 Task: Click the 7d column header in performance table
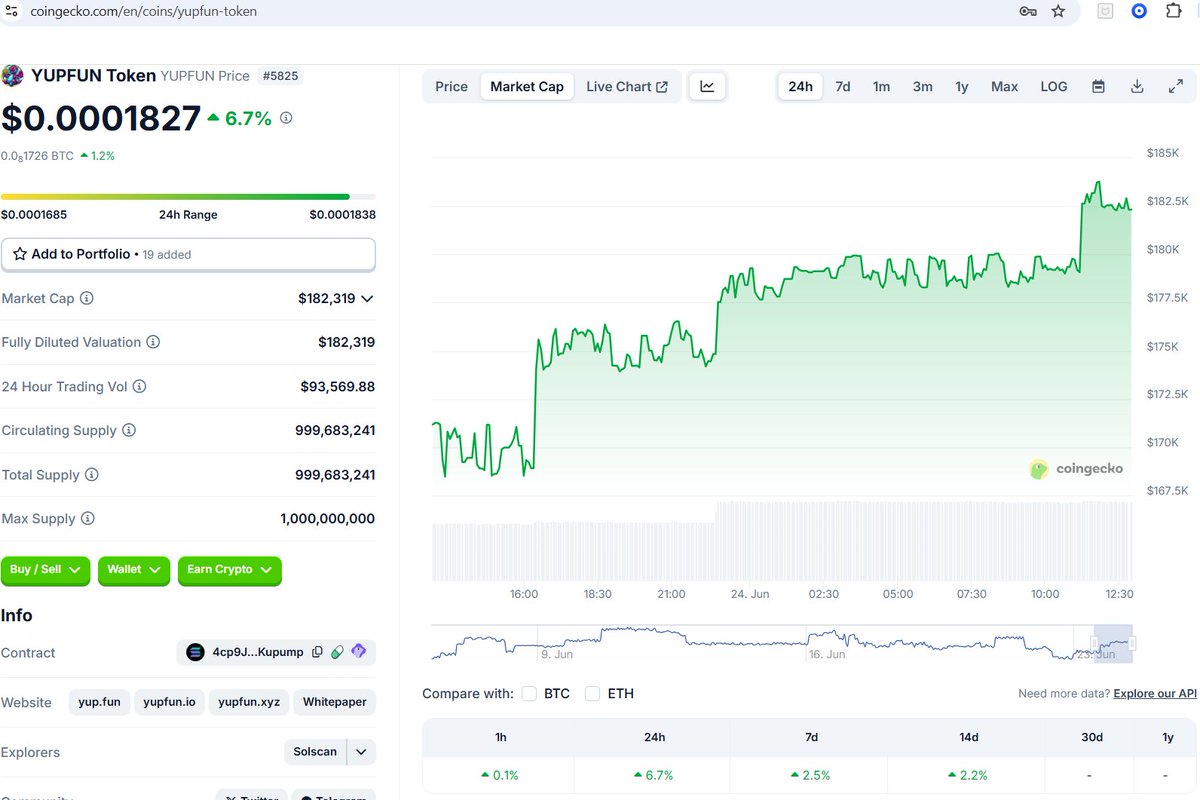[x=811, y=737]
